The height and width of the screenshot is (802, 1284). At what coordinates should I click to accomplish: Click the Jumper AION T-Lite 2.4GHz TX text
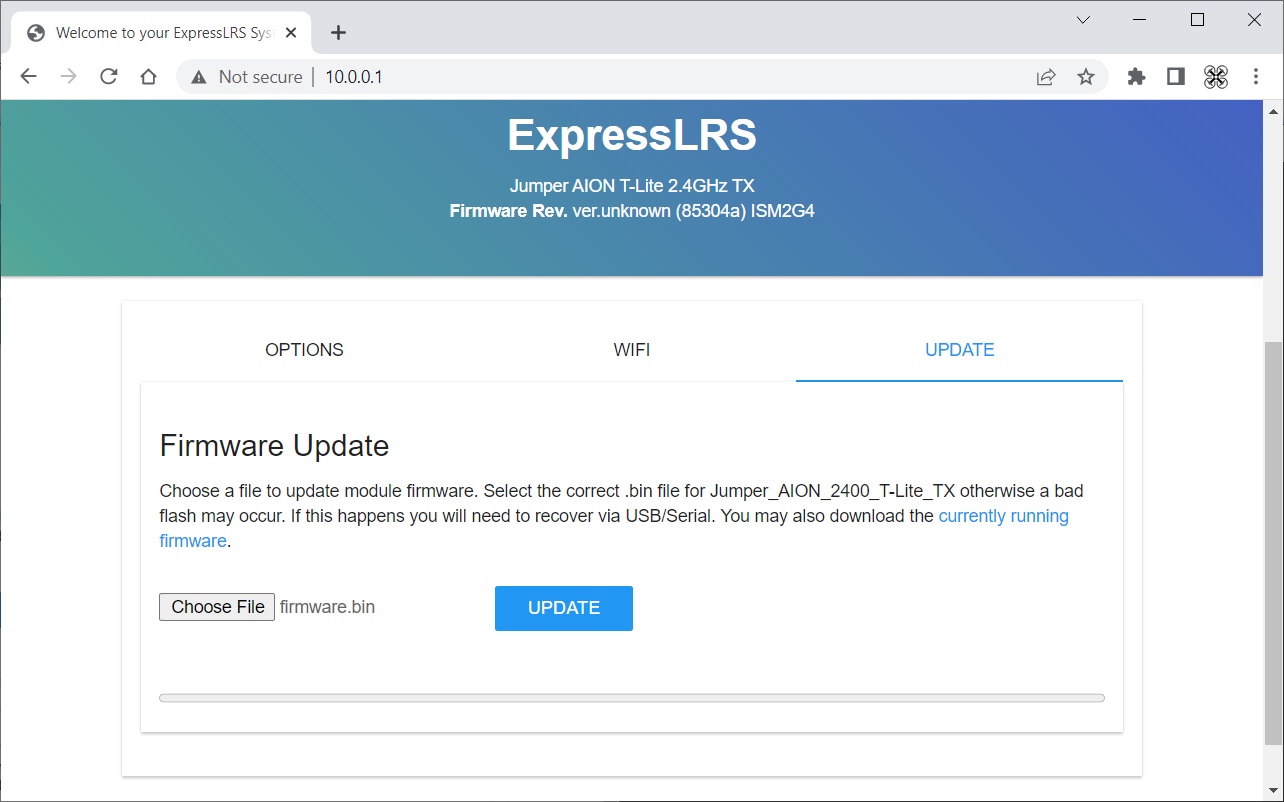(632, 186)
